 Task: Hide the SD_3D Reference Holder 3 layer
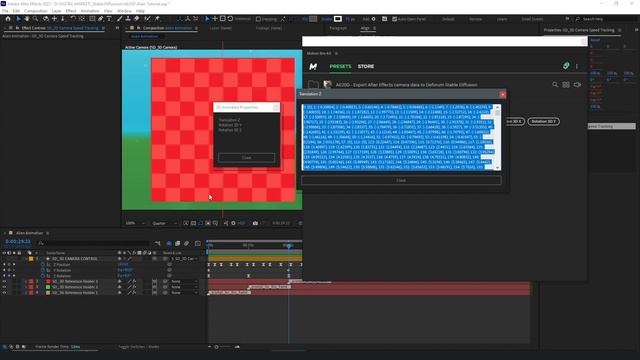click(x=4, y=281)
